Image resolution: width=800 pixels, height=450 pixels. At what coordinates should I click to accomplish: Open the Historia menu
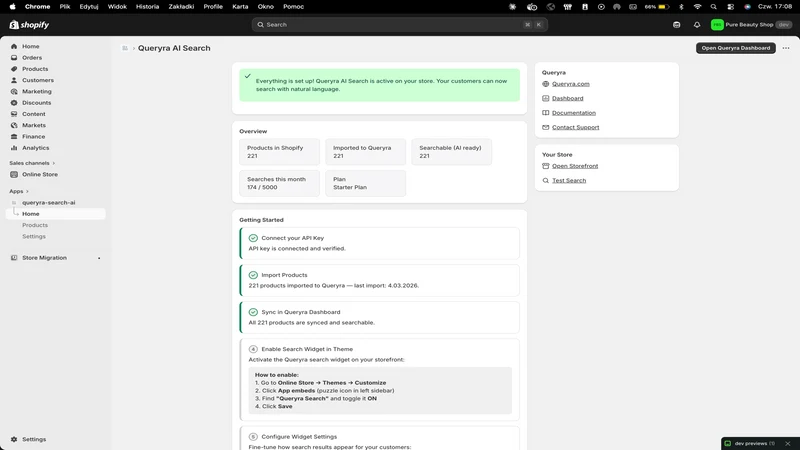point(147,7)
